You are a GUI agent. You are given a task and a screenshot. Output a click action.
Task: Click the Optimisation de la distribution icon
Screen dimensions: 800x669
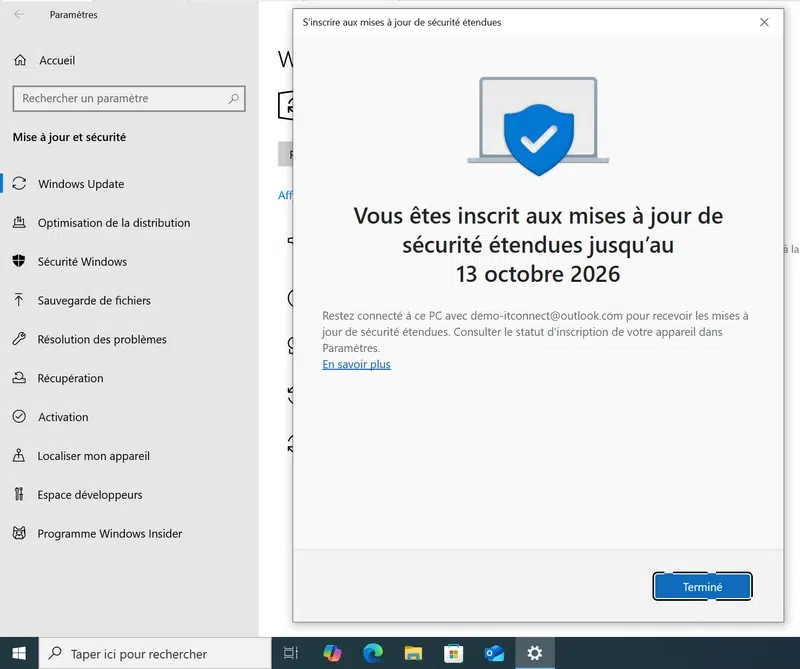pos(19,222)
